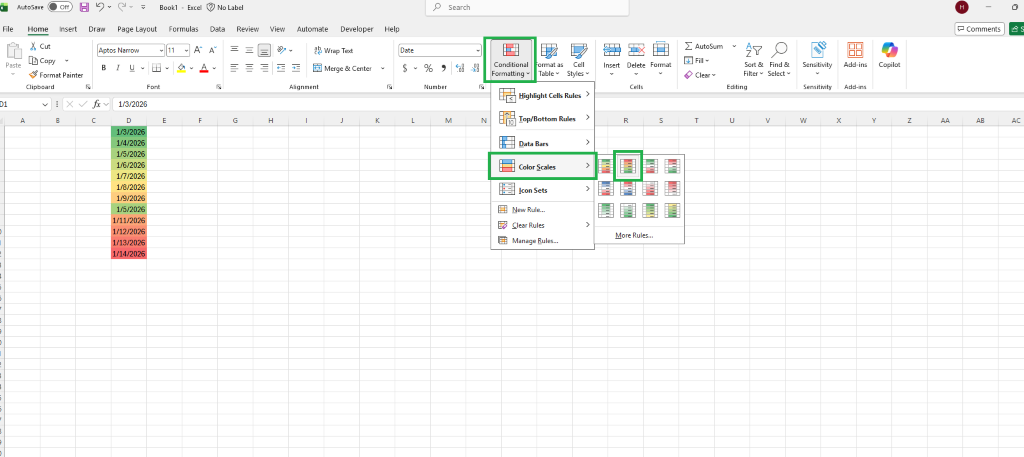Click the Cut scissors icon

coord(33,46)
